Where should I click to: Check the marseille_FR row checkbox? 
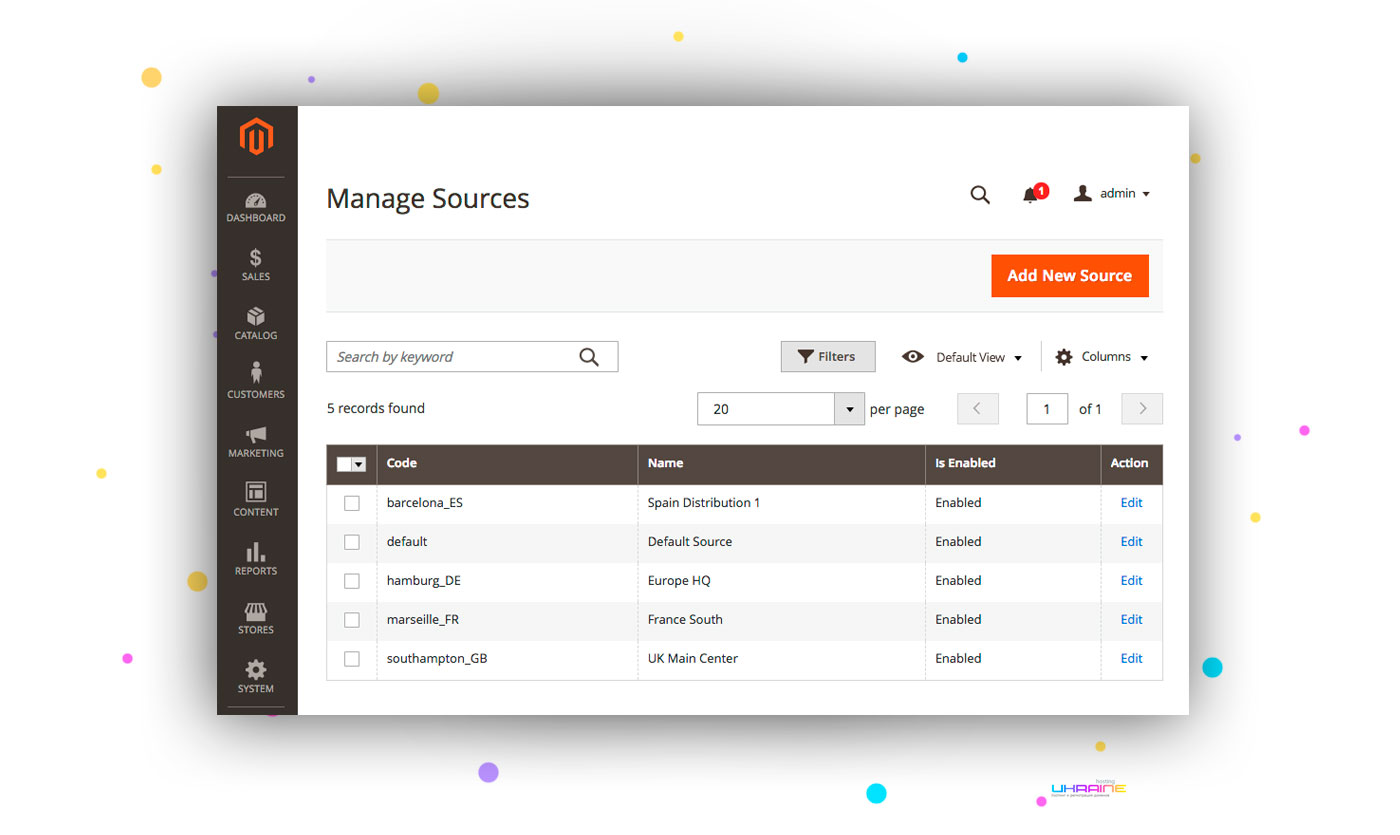coord(352,620)
